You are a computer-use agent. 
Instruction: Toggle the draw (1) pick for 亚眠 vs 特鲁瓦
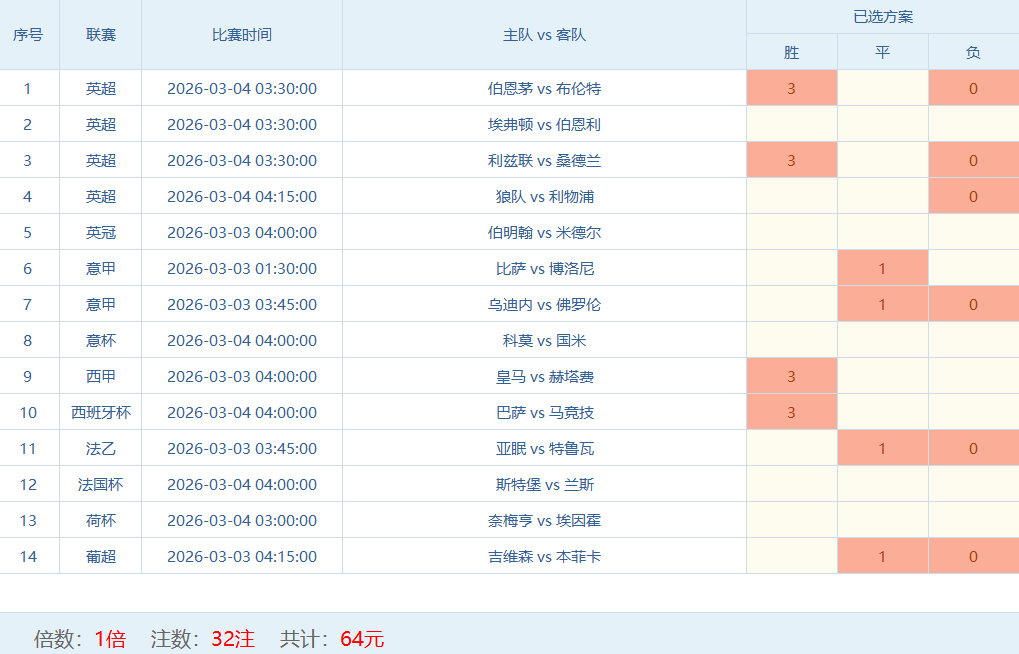tap(882, 448)
